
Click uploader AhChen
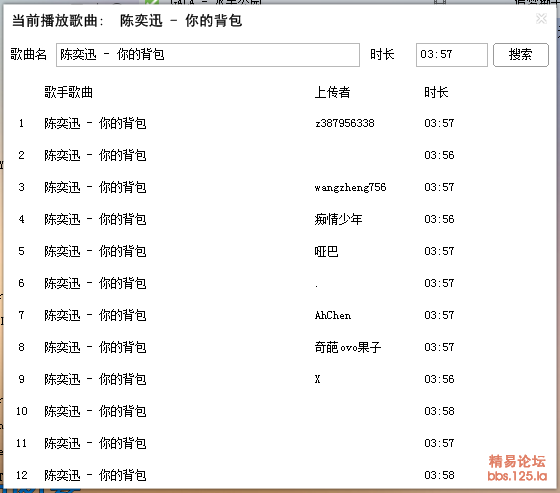(x=333, y=315)
